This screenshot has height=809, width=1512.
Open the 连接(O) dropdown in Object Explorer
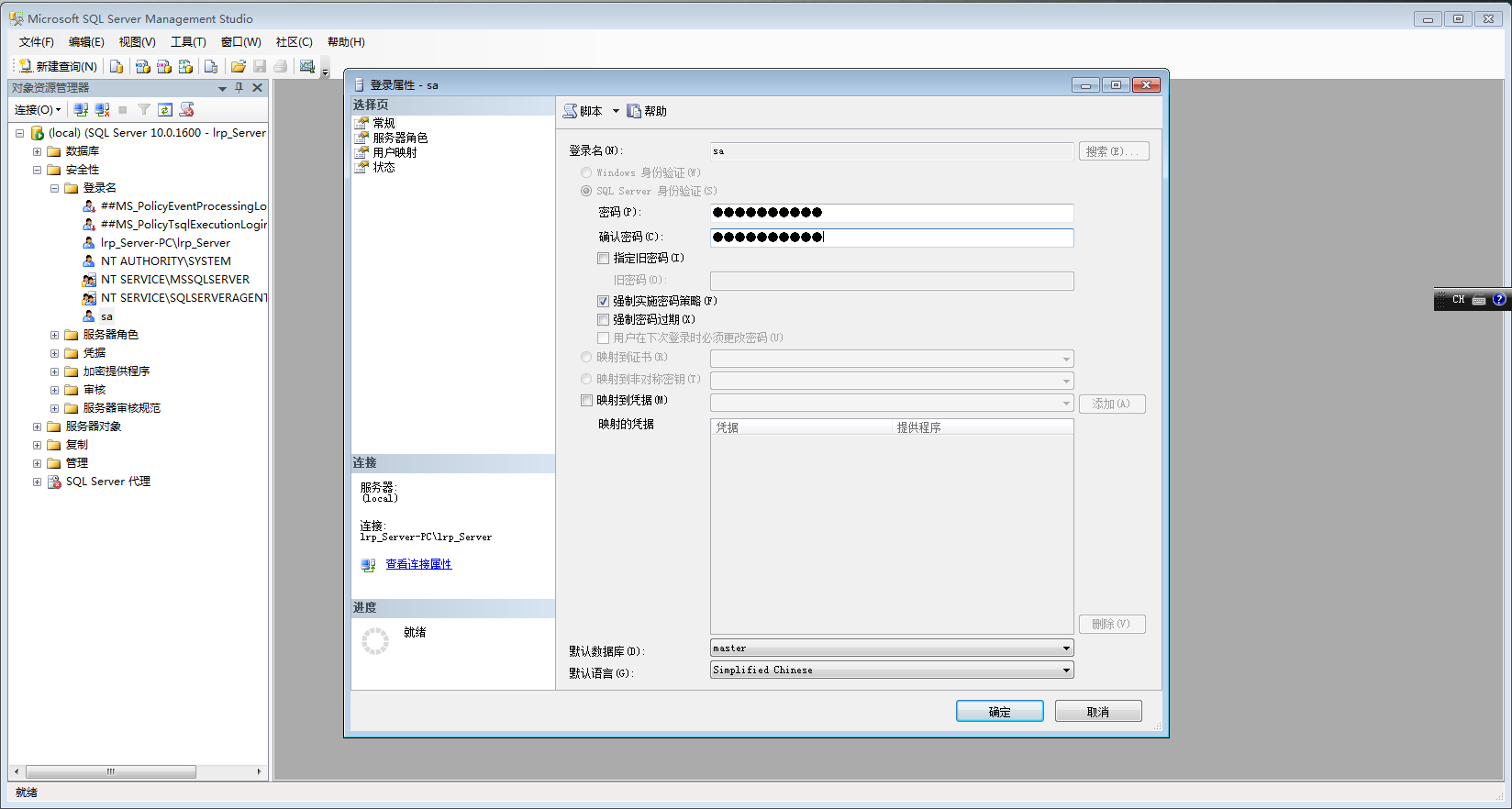coord(38,110)
